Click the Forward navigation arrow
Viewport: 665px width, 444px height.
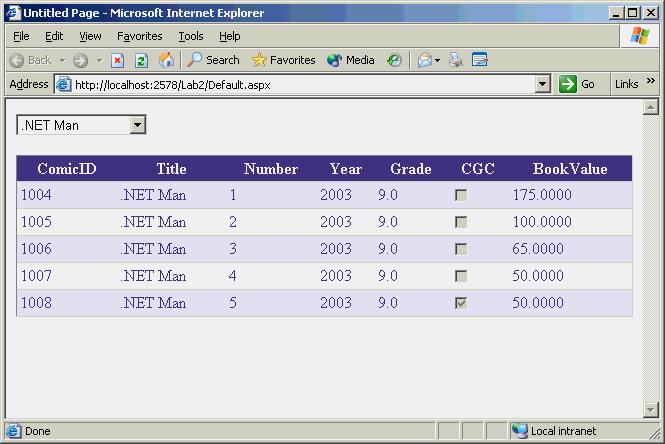[x=80, y=60]
